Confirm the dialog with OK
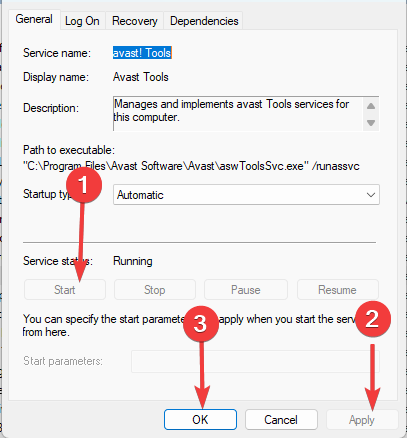 tap(200, 420)
